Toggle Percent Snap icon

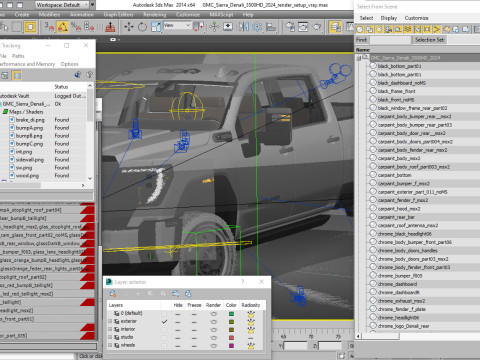[76, 27]
